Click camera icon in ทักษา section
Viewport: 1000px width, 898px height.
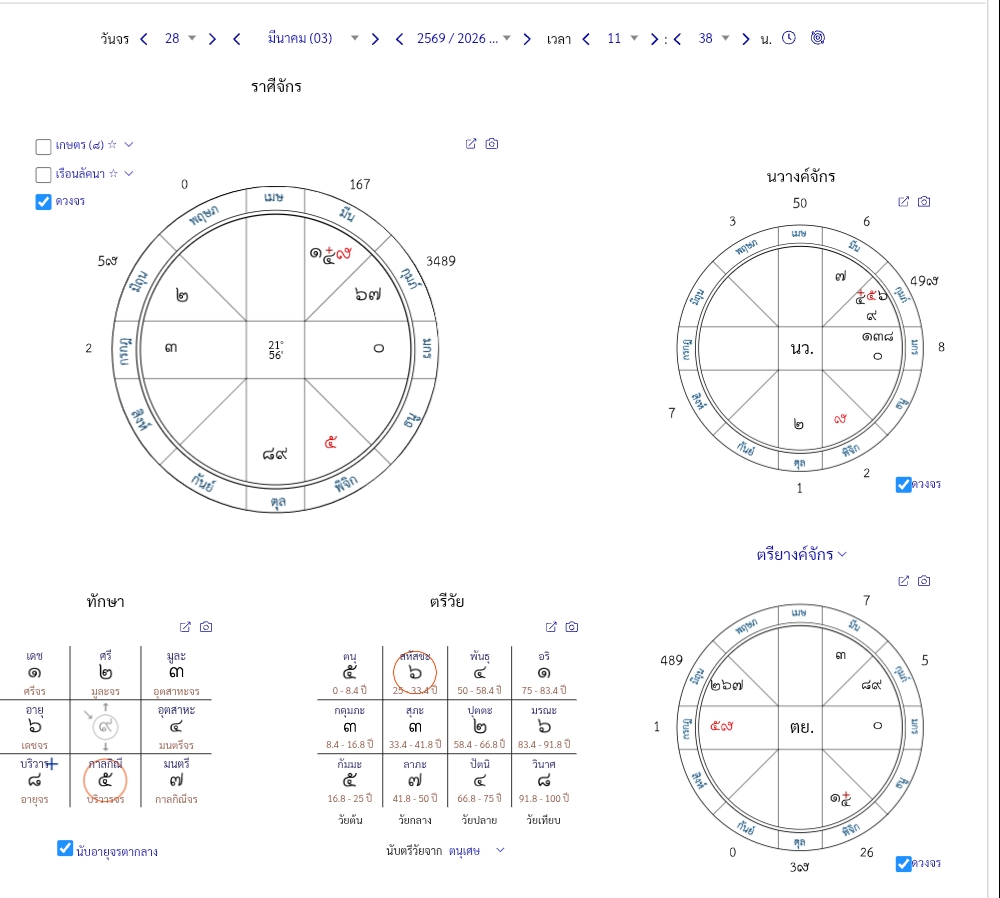206,627
